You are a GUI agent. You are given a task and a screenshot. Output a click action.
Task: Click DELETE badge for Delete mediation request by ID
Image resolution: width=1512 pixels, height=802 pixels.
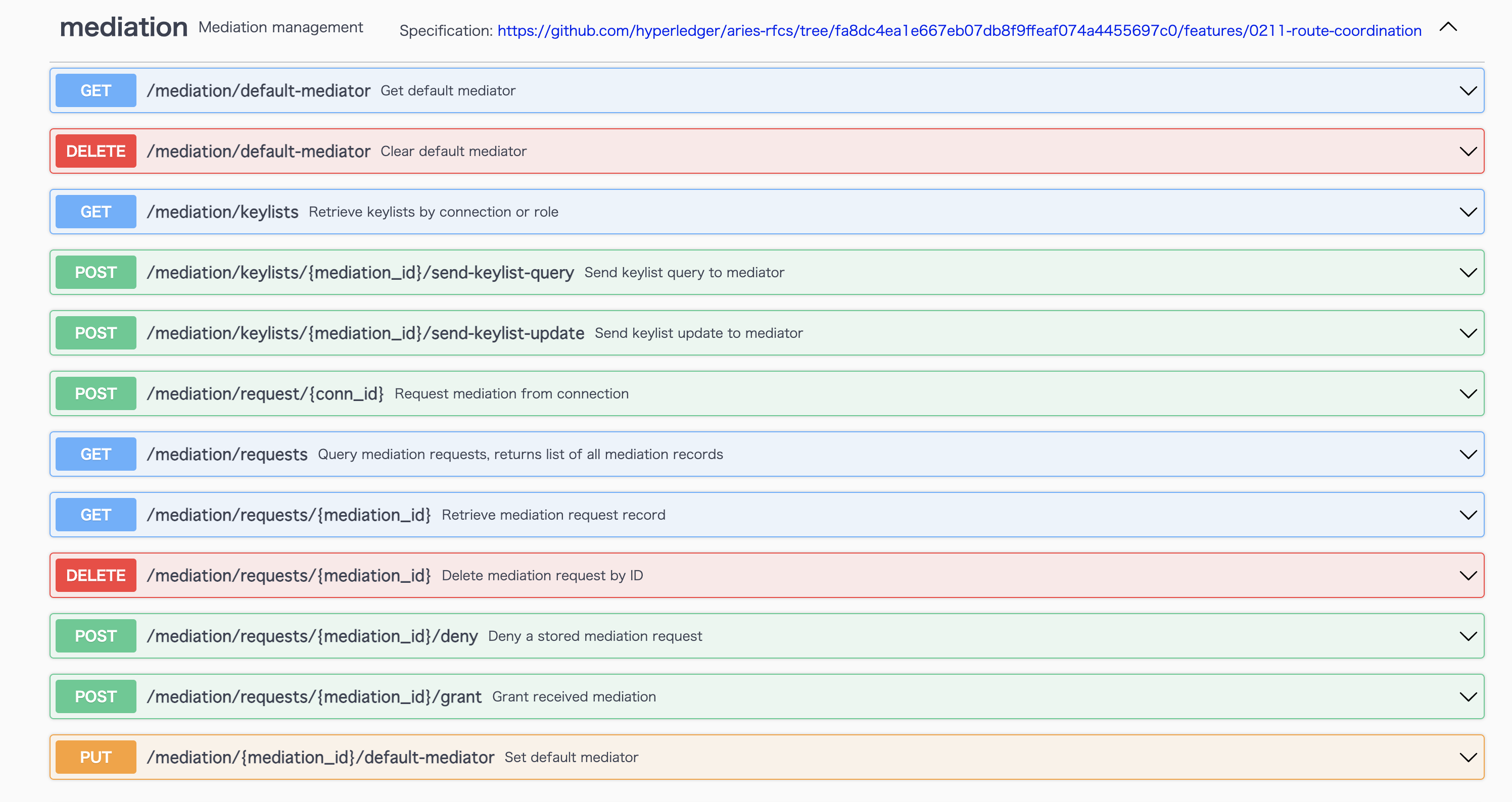click(x=96, y=576)
